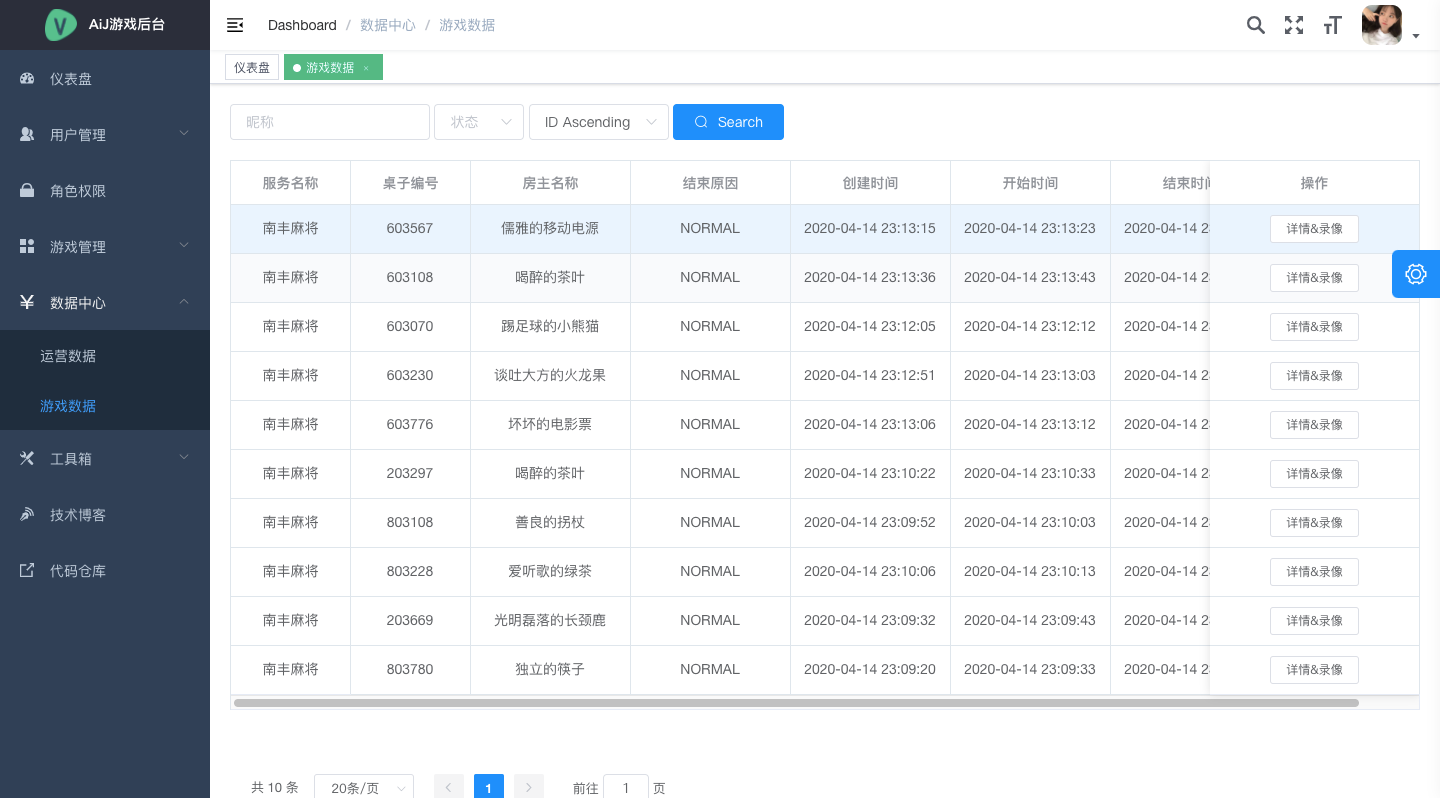Image resolution: width=1440 pixels, height=798 pixels.
Task: Click the header search magnifier icon
Action: 1255,25
